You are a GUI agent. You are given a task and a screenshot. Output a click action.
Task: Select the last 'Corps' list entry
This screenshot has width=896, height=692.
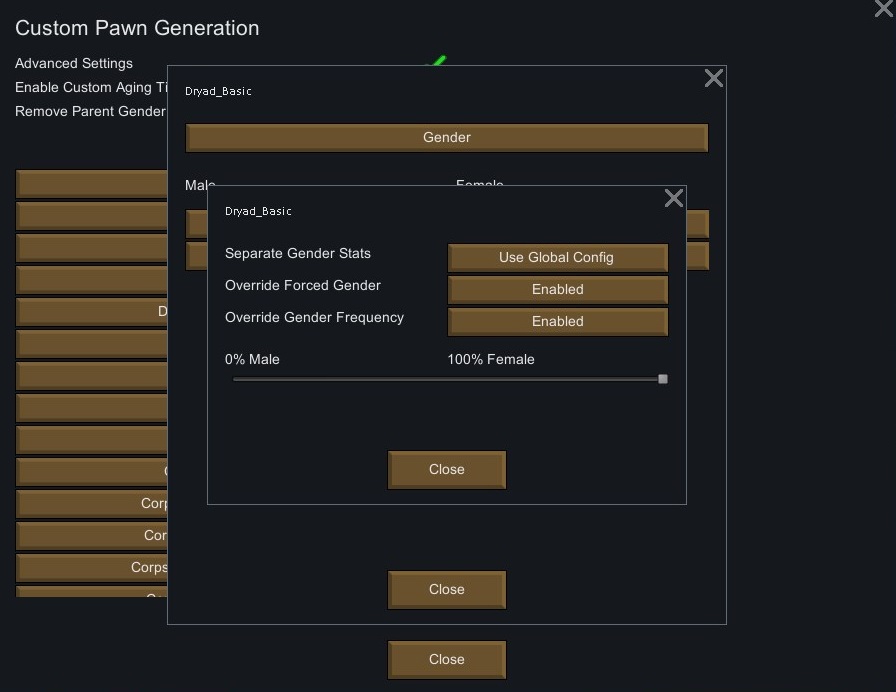pos(91,567)
